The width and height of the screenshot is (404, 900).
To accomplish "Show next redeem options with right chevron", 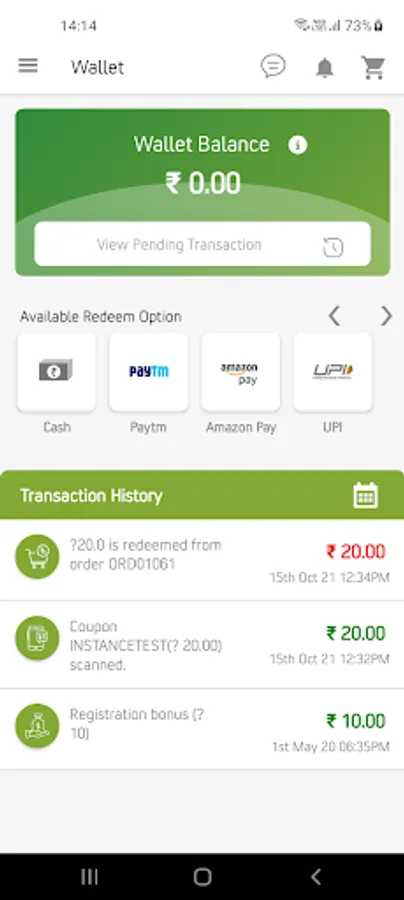I will click(386, 316).
